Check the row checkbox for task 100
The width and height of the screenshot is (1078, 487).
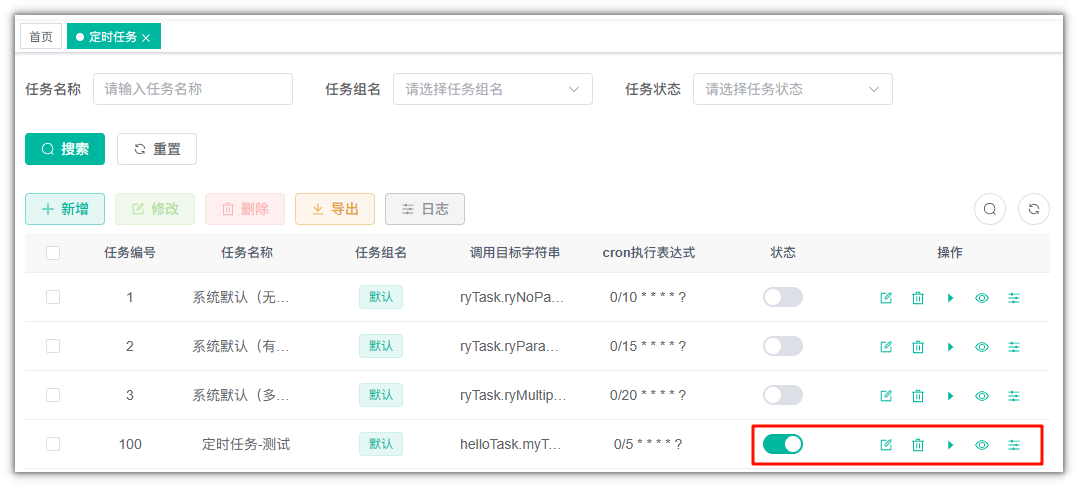click(x=53, y=444)
